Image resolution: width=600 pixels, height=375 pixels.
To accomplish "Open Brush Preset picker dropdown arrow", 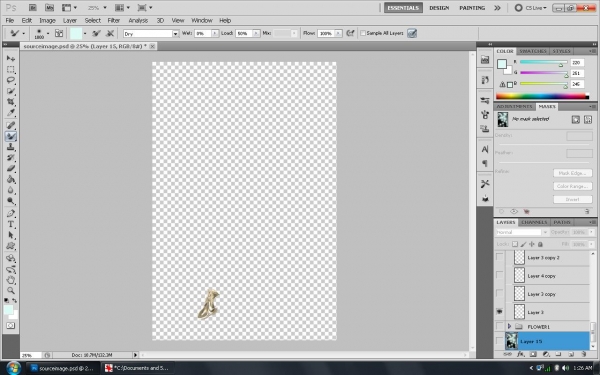I will [48, 33].
